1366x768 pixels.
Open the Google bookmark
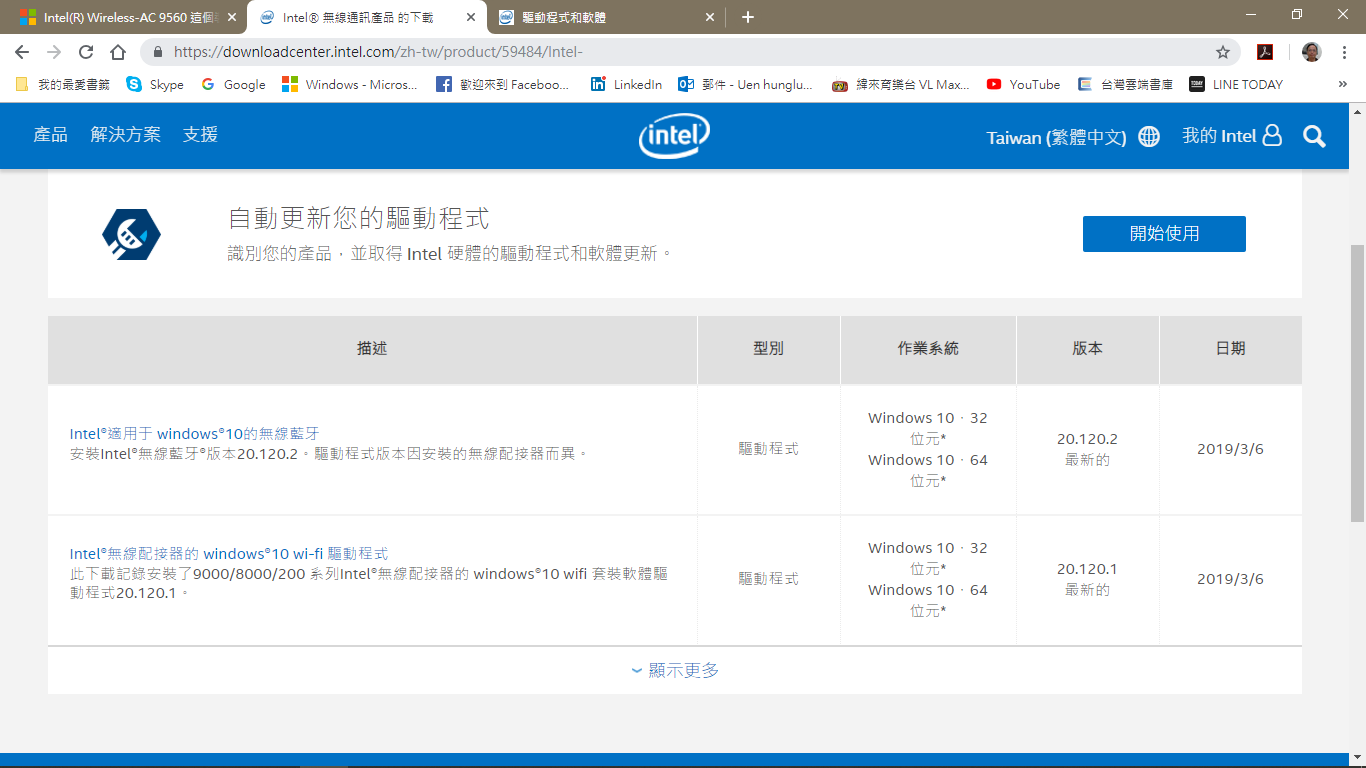(233, 85)
